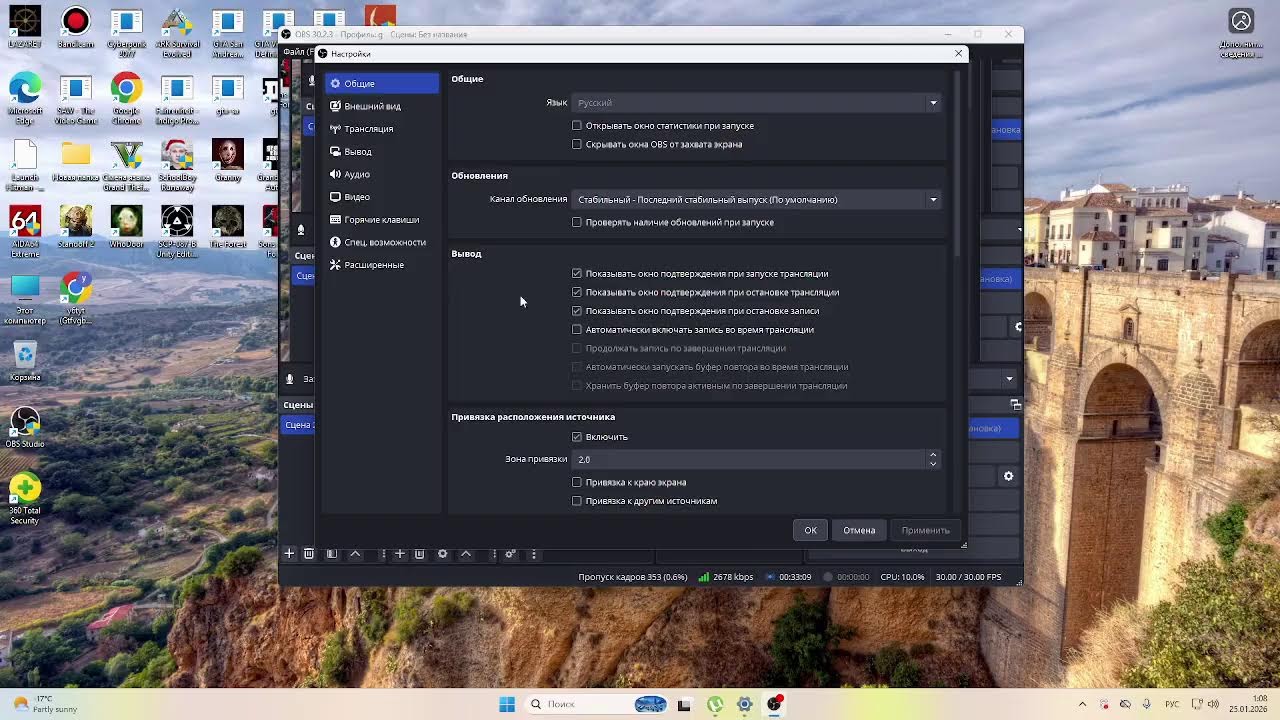The width and height of the screenshot is (1280, 720).
Task: Open Task View on the taskbar
Action: 684,704
